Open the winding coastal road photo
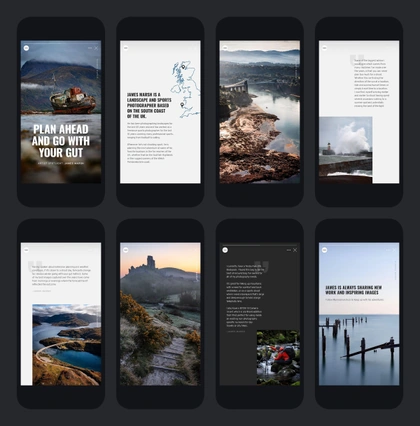 [x=67, y=345]
